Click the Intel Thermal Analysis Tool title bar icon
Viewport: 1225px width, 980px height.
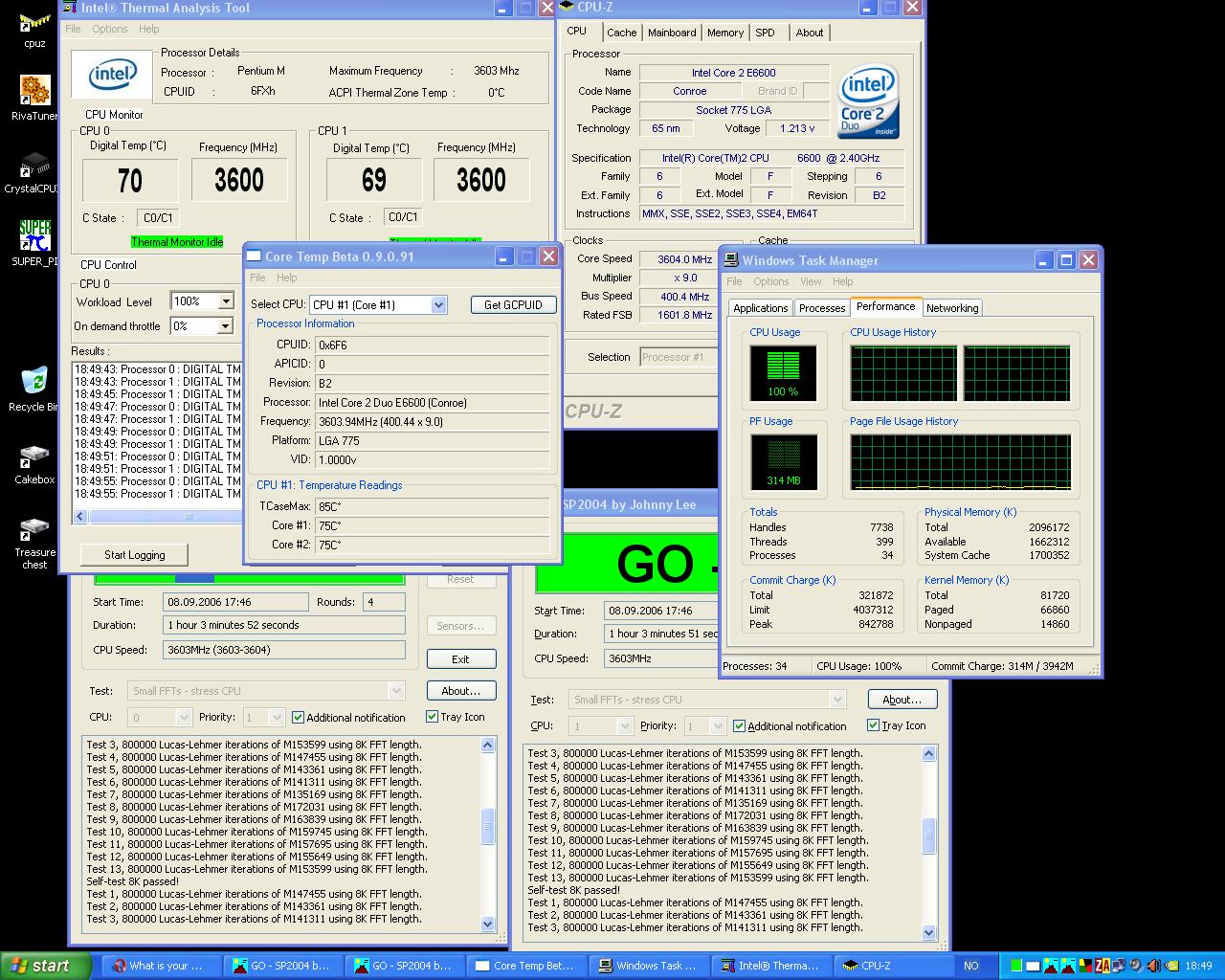69,8
